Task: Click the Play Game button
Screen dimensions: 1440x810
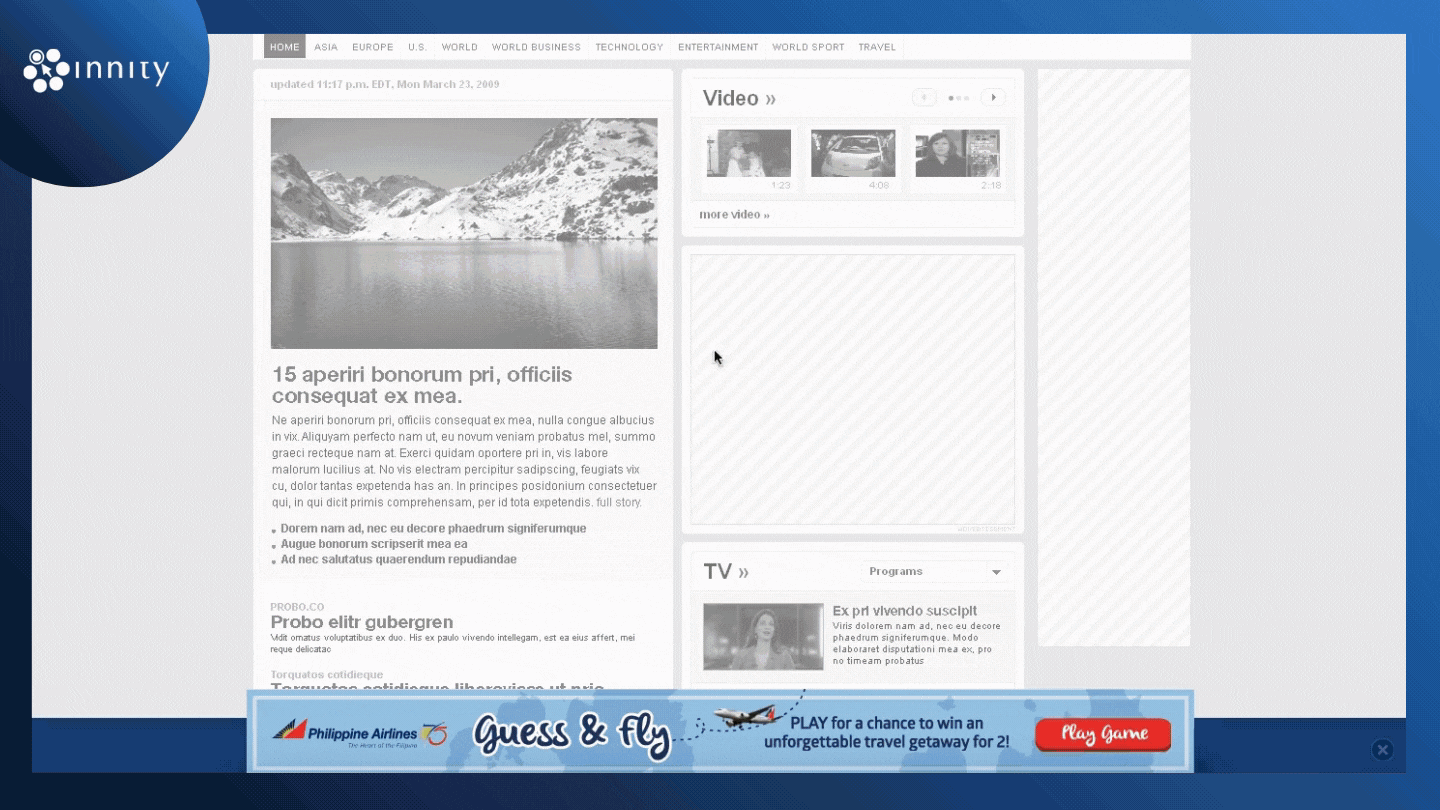Action: 1103,734
